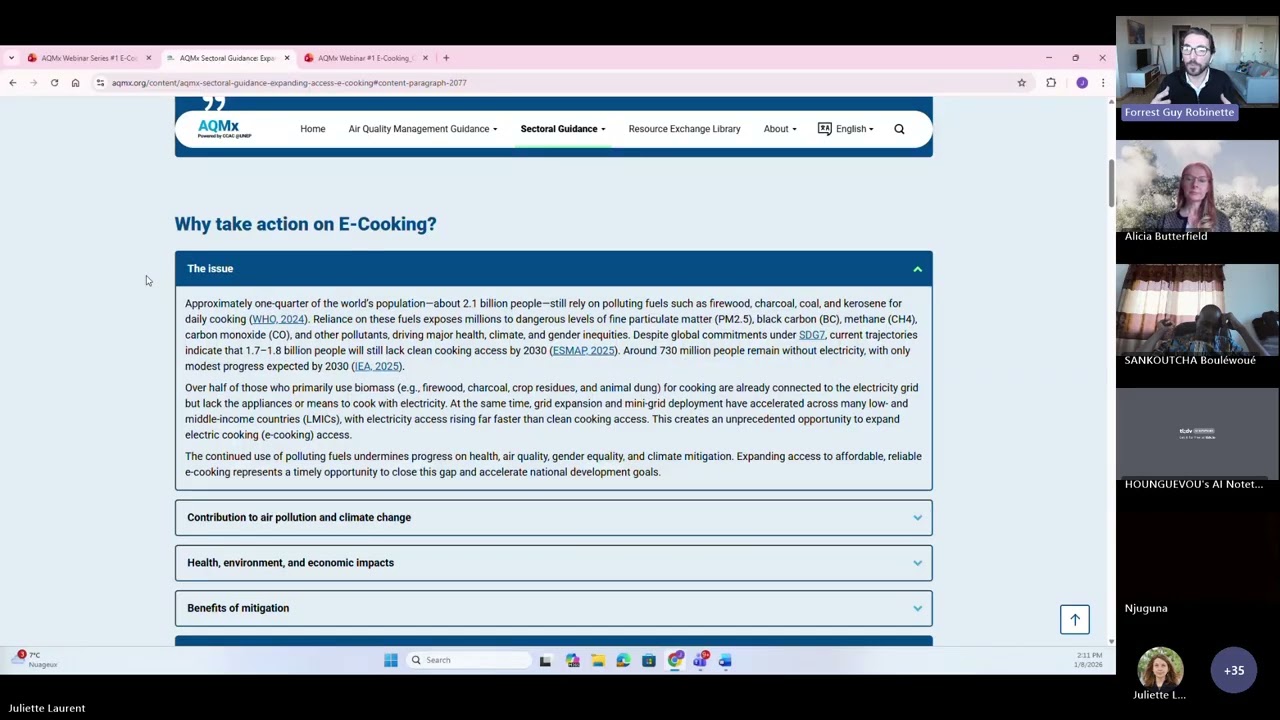The height and width of the screenshot is (720, 1280).
Task: Switch to Chrome on the taskbar
Action: [675, 660]
